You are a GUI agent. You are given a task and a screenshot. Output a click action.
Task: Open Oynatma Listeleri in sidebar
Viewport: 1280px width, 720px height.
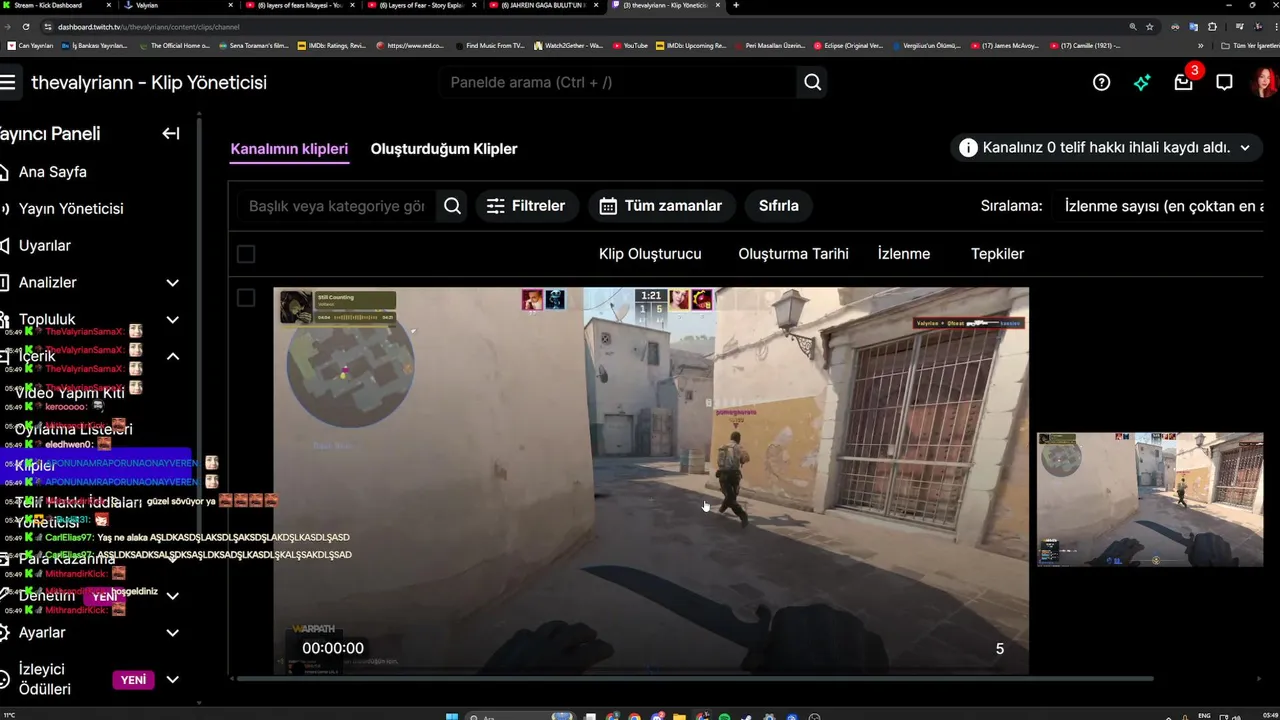pyautogui.click(x=73, y=429)
